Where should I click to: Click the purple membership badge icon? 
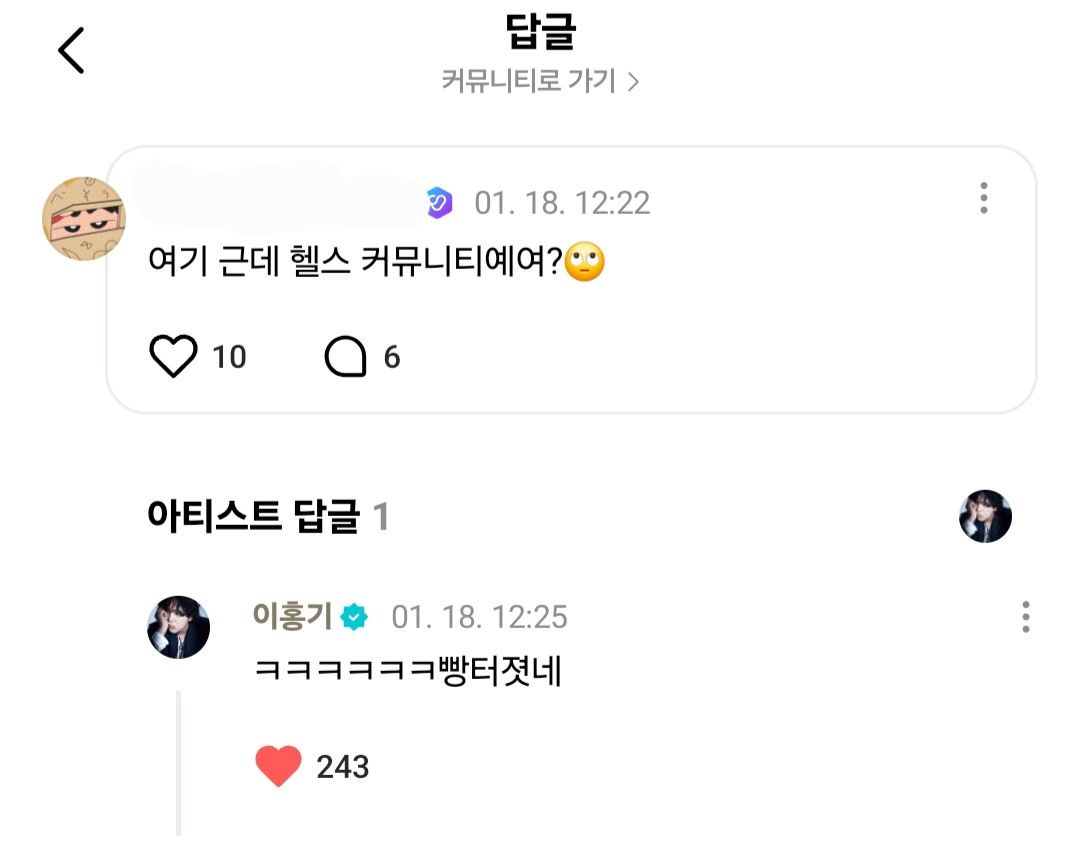(x=439, y=203)
